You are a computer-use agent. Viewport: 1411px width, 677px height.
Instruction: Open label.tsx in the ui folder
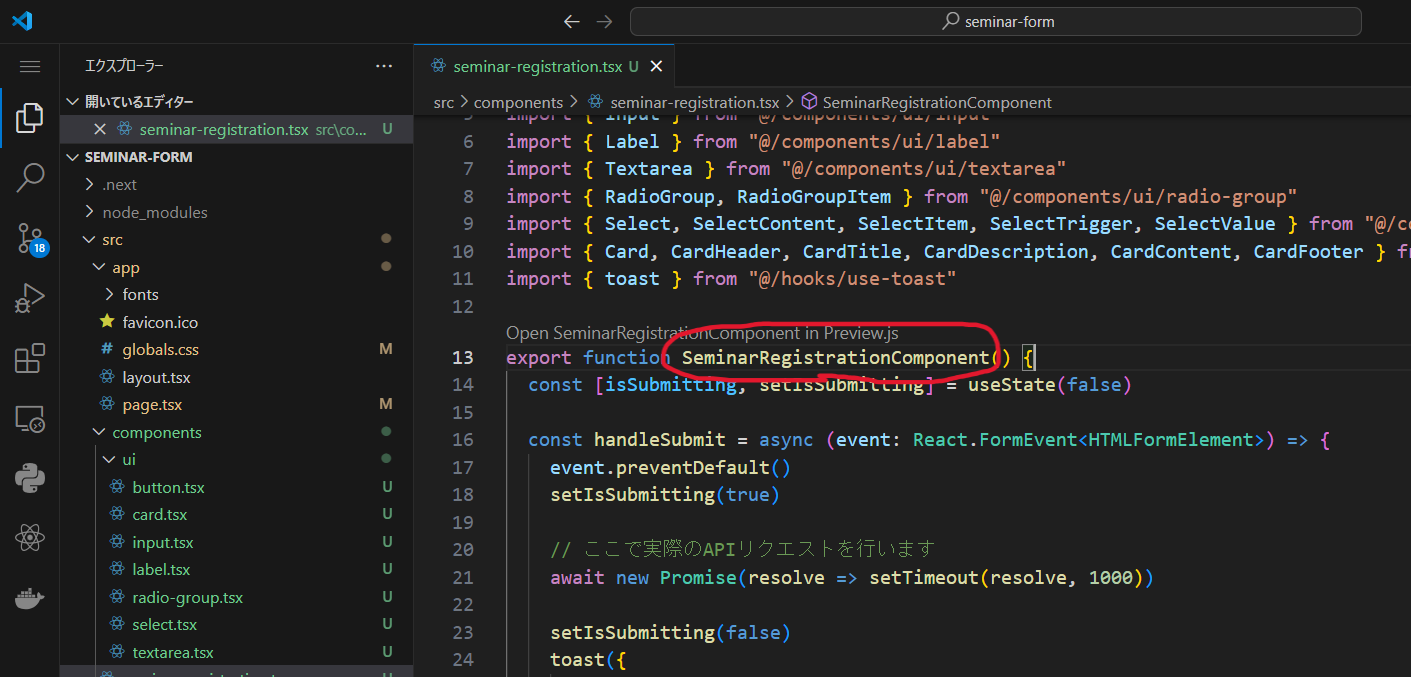point(236,569)
